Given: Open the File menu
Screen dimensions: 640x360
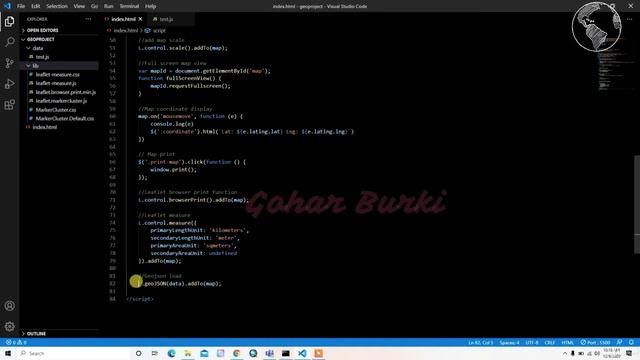Looking at the screenshot, I should point(21,6).
